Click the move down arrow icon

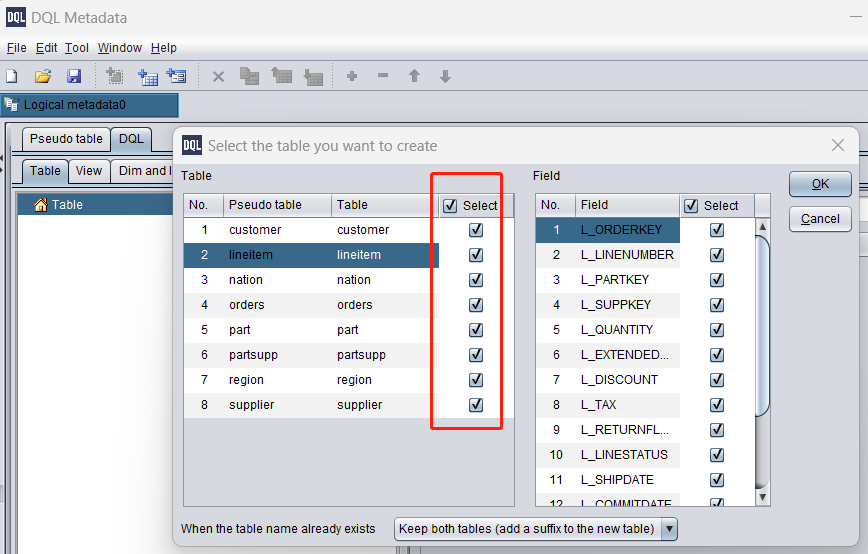445,76
